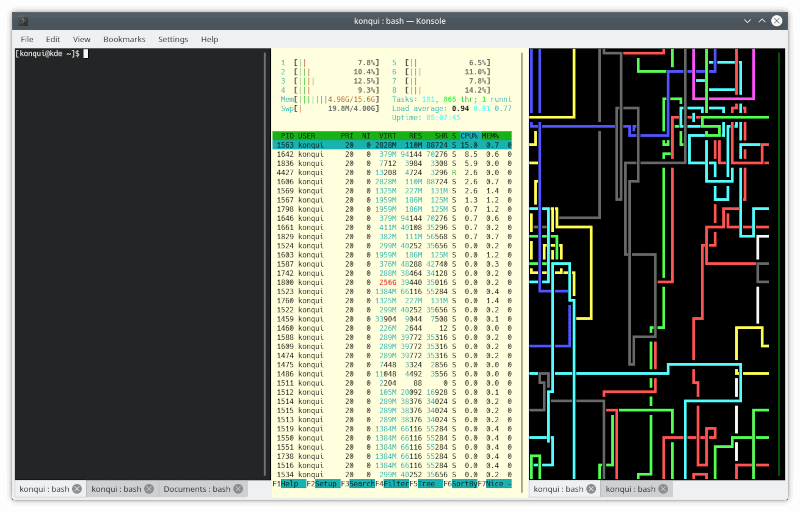Viewport: 800px width, 512px height.
Task: Close the Documents : bash tab
Action: tap(240, 489)
